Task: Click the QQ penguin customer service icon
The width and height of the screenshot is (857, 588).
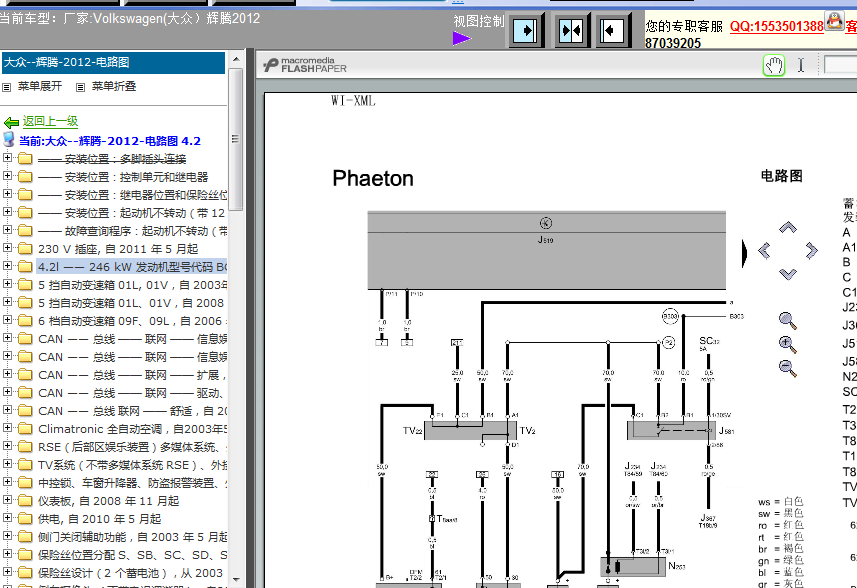Action: coord(834,21)
